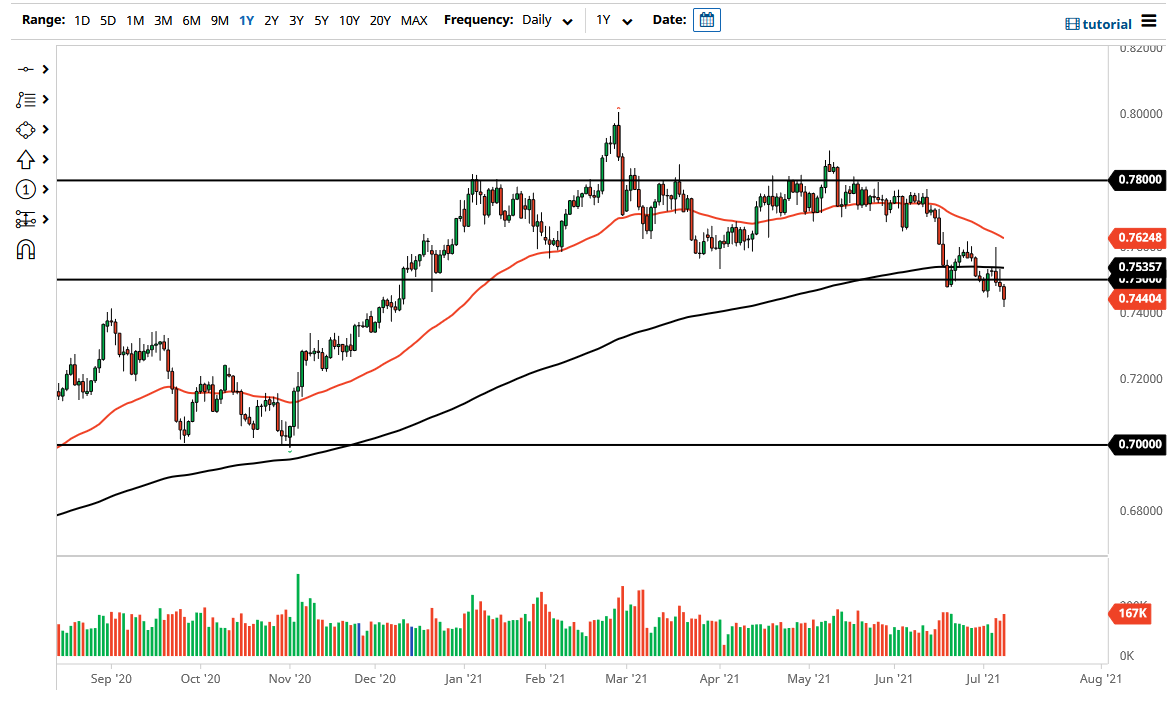This screenshot has height=702, width=1172.
Task: Click the red 0.74404 price label
Action: coord(1138,298)
